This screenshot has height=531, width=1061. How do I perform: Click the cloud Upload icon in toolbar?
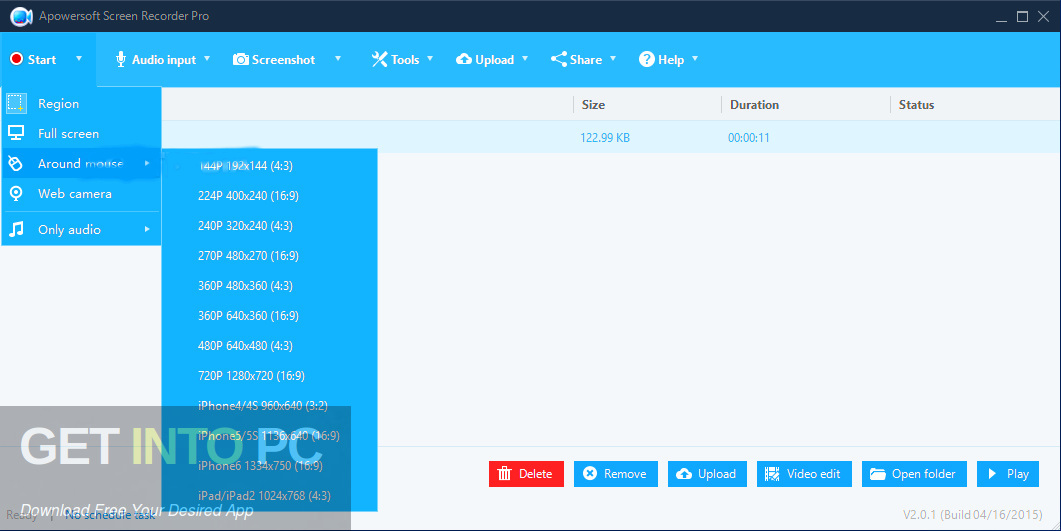click(464, 60)
